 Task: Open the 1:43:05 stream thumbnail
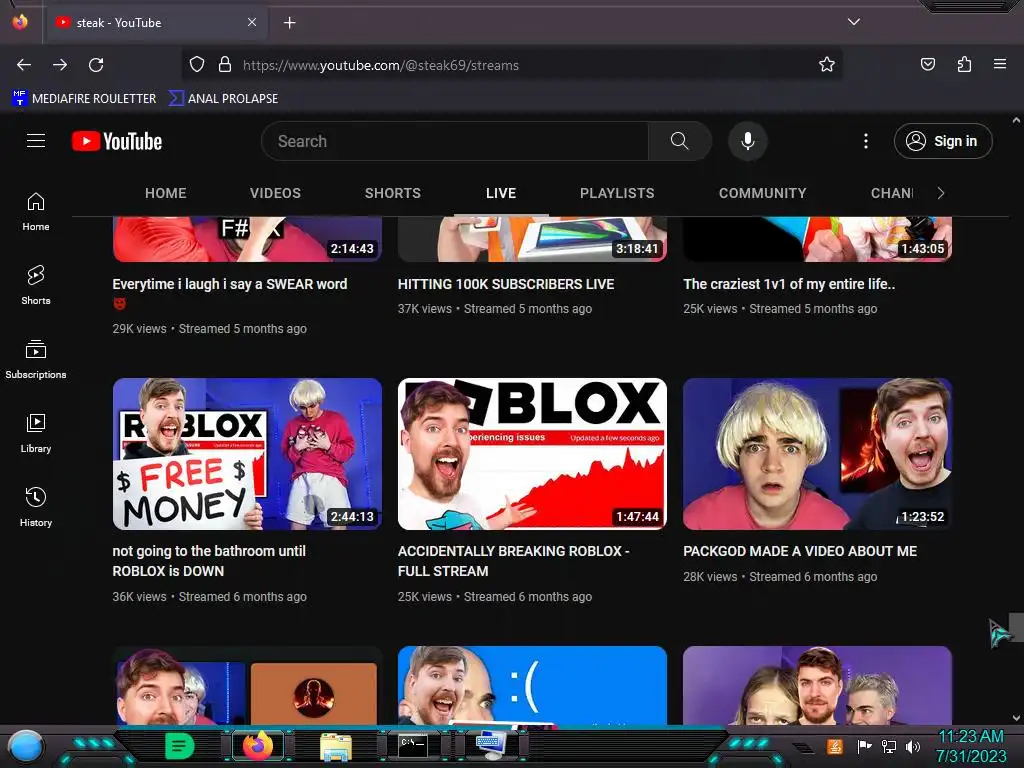(x=817, y=239)
